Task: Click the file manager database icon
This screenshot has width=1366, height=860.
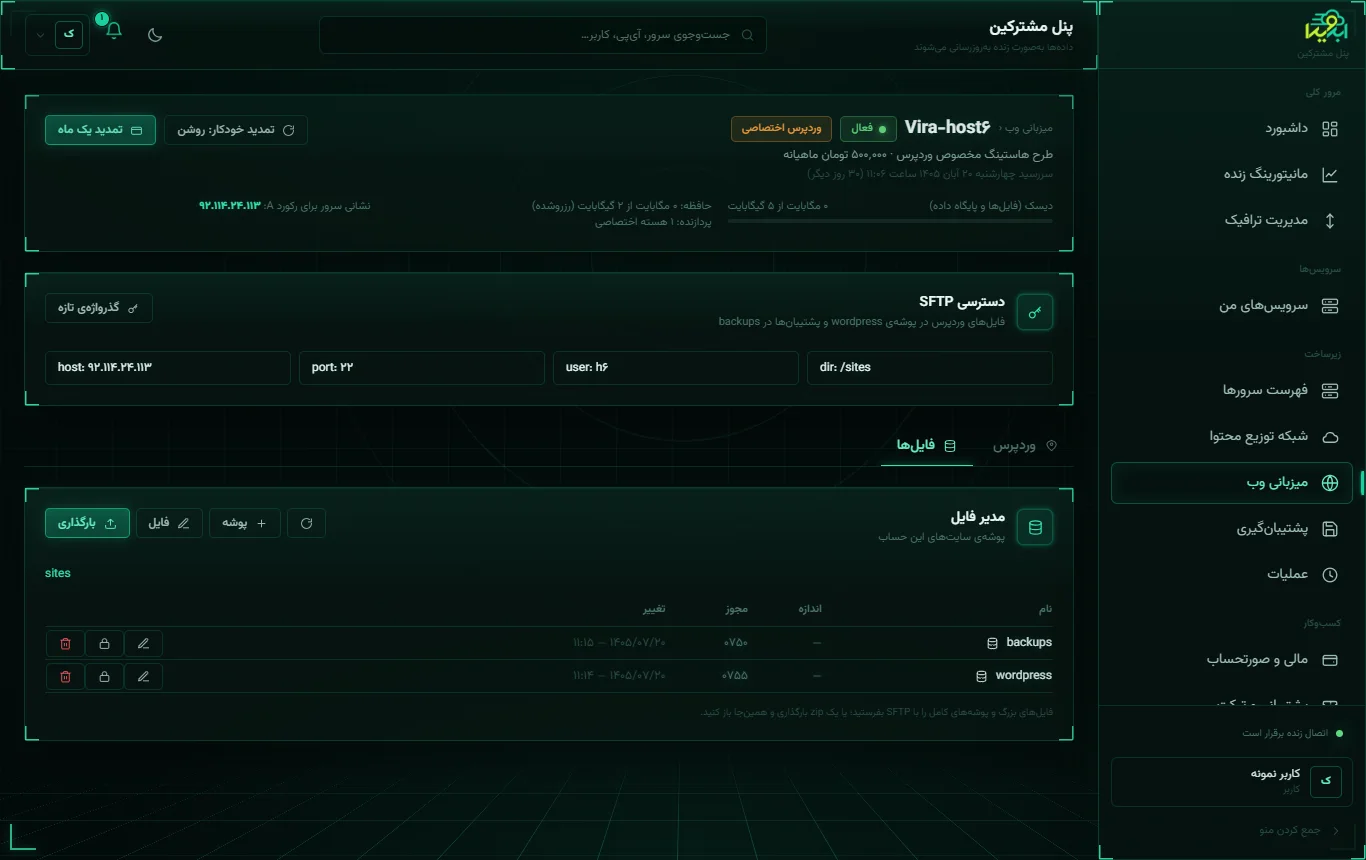Action: [1035, 527]
